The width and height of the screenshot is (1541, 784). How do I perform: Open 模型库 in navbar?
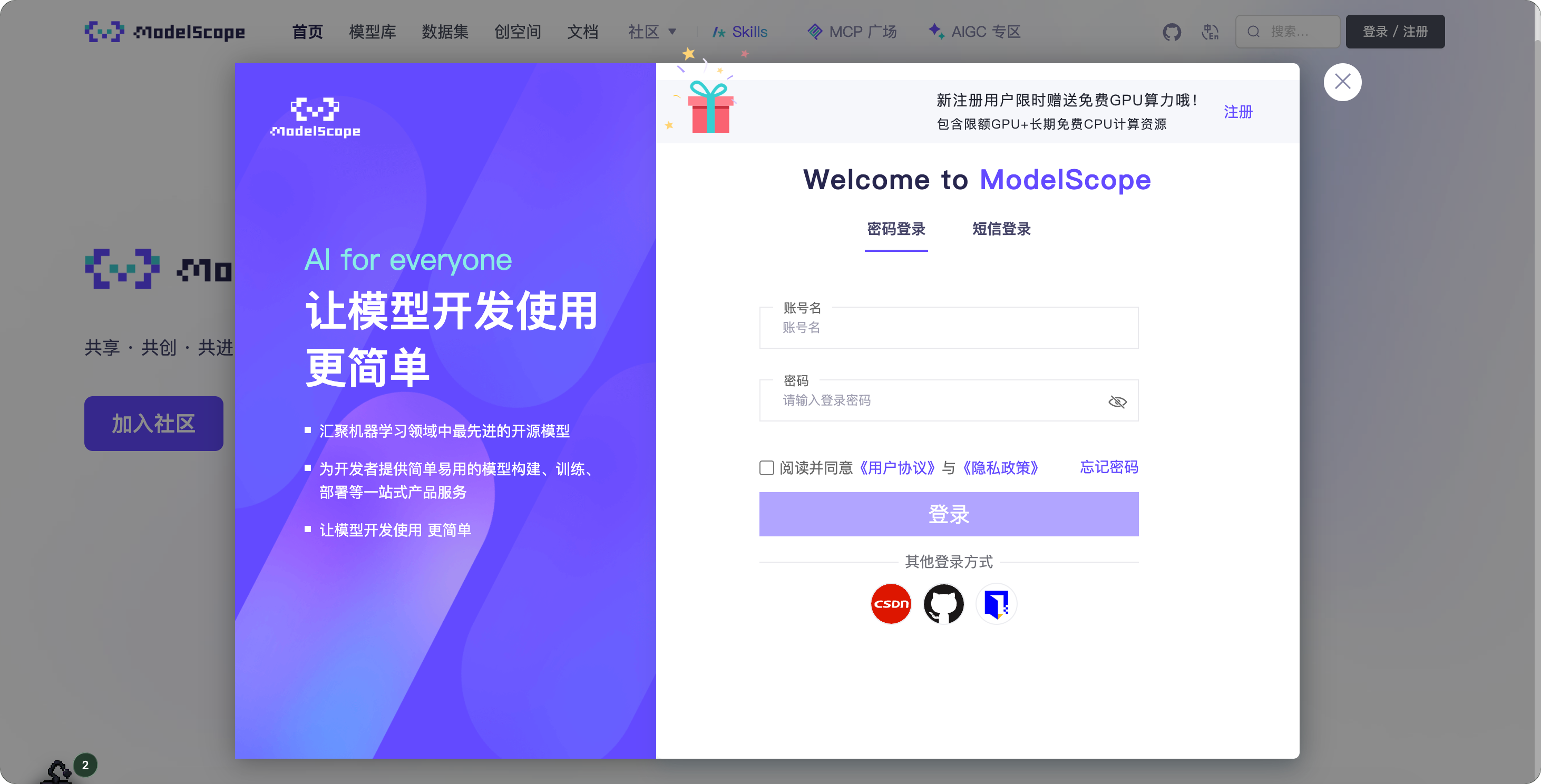(372, 32)
